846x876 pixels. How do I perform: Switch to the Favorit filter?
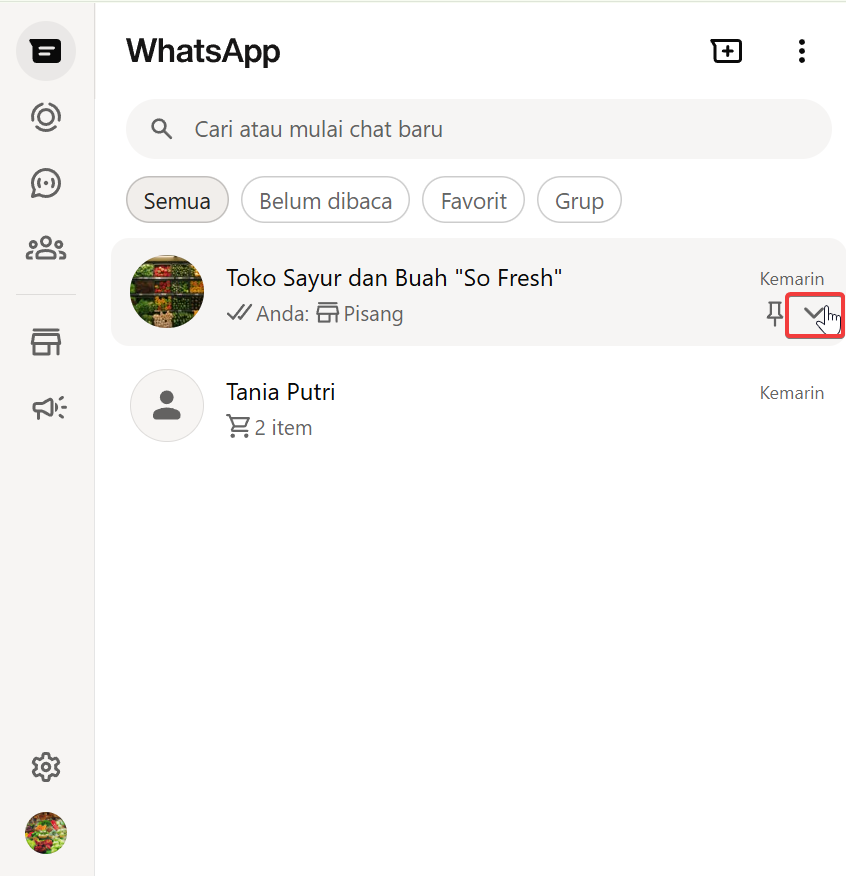point(473,201)
